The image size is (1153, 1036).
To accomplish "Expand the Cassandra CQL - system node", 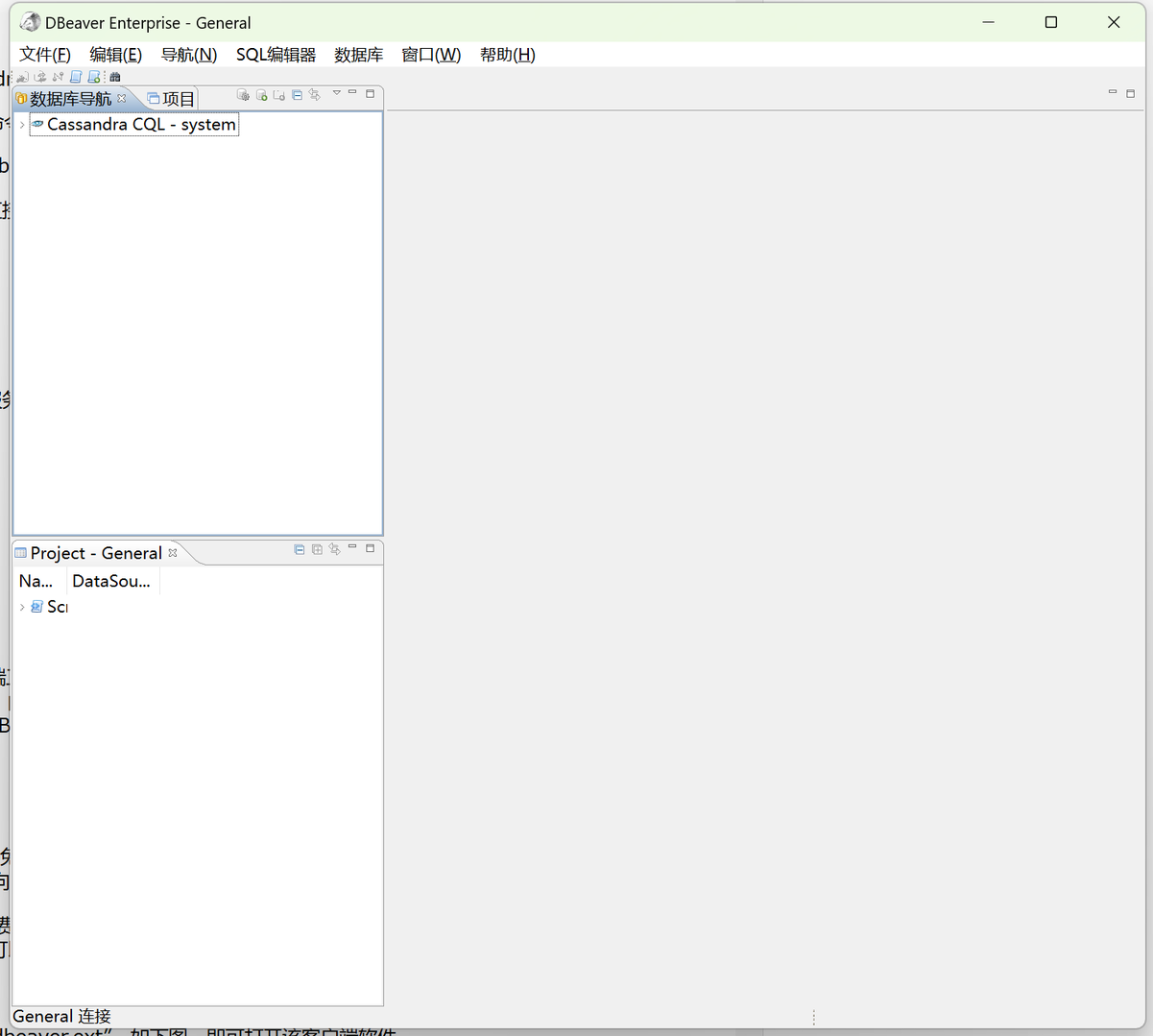I will [x=22, y=125].
